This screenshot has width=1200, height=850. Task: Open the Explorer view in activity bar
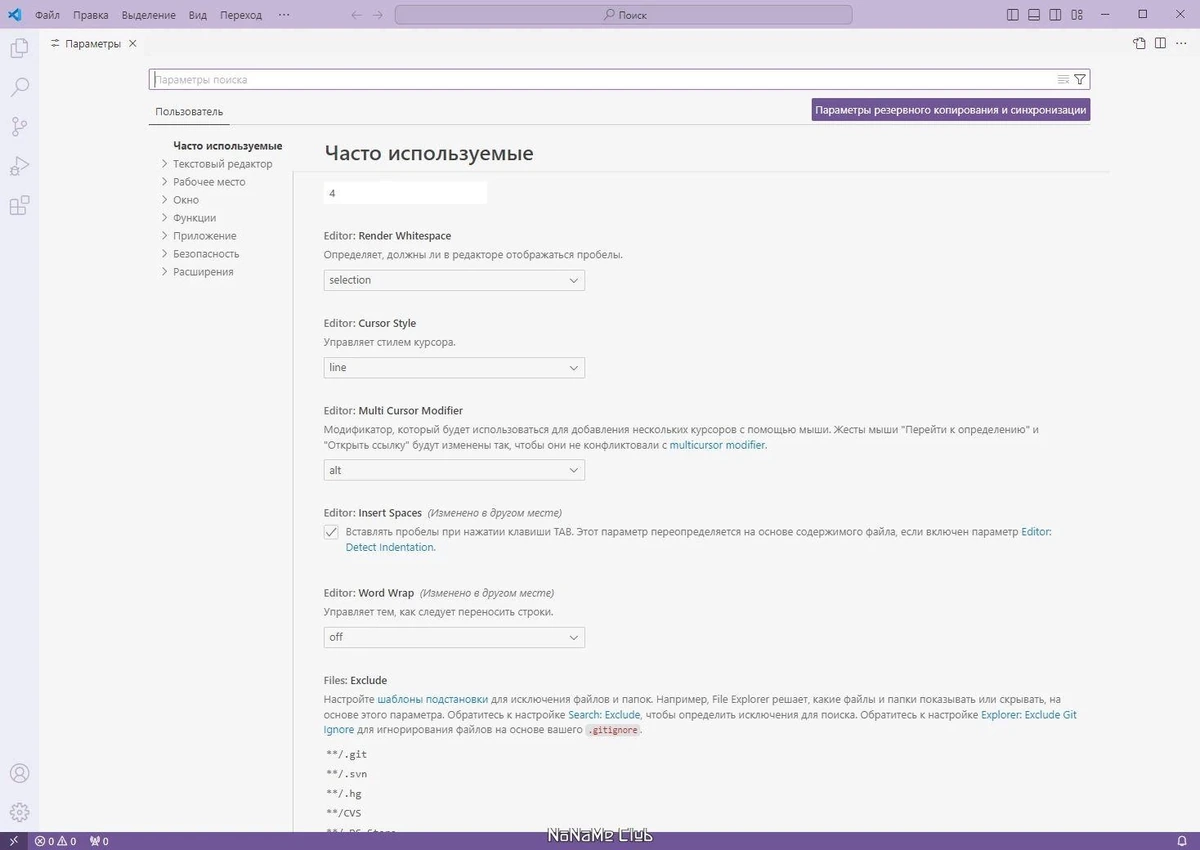point(19,47)
